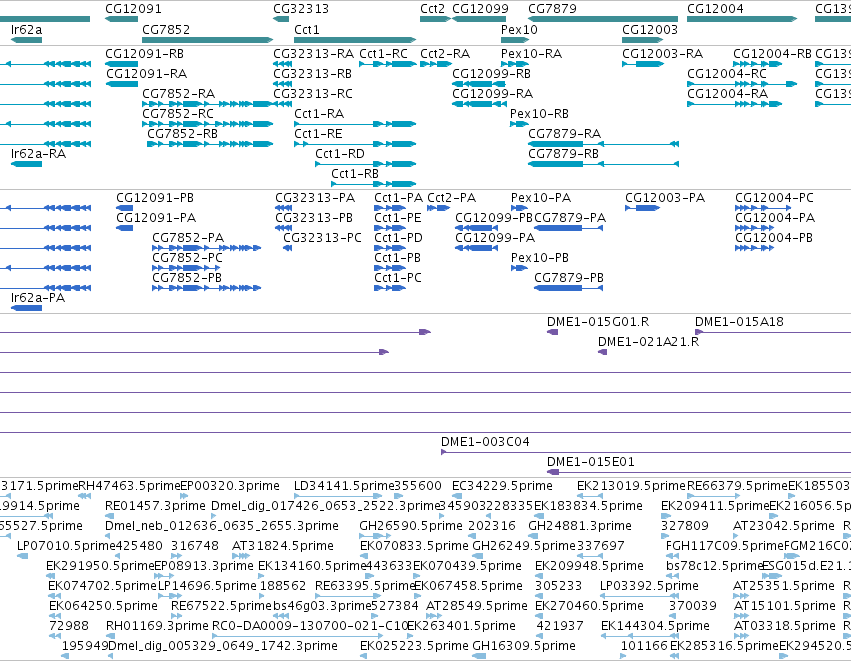Click protein label CG12091-PB
This screenshot has height=661, width=851.
tap(155, 198)
